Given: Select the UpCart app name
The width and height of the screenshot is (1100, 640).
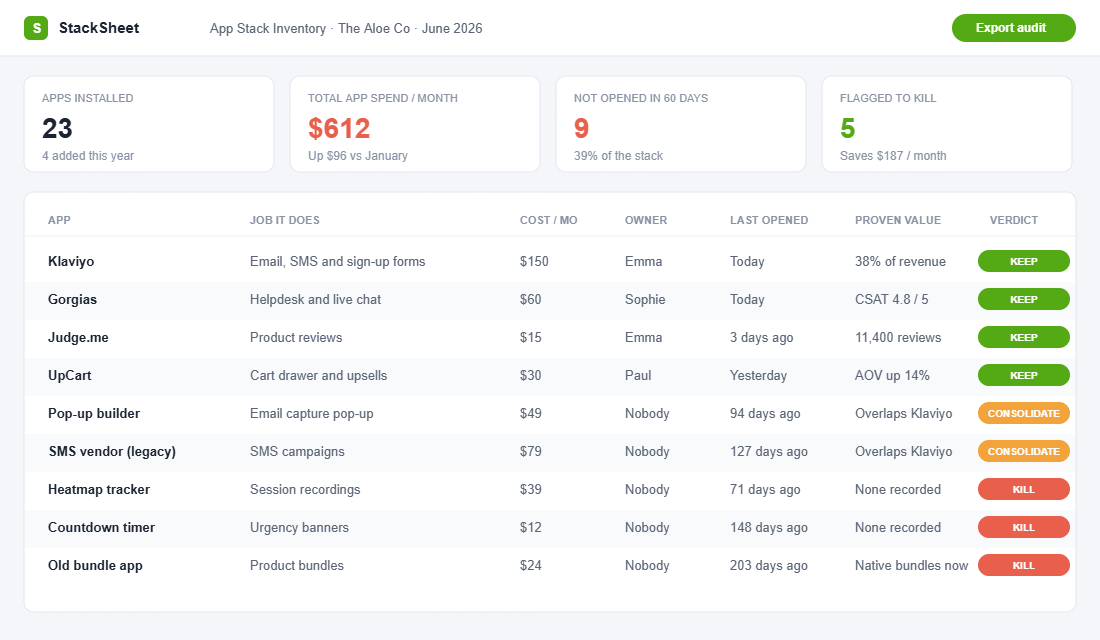Looking at the screenshot, I should tap(69, 375).
